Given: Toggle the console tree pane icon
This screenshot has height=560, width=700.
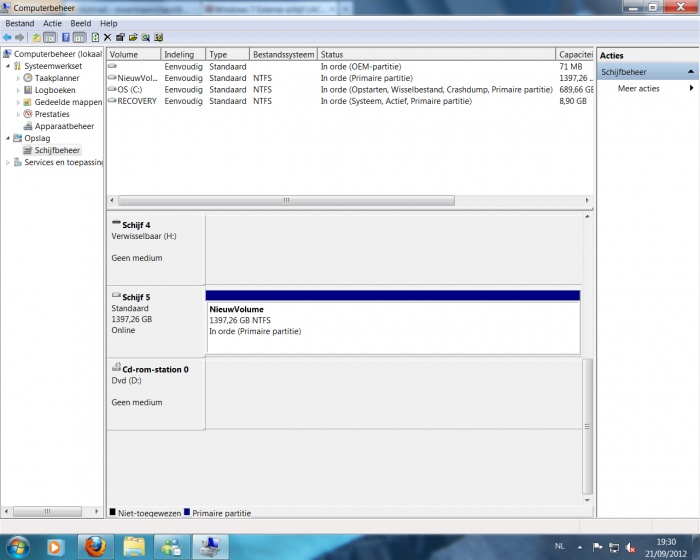Looking at the screenshot, I should click(50, 38).
